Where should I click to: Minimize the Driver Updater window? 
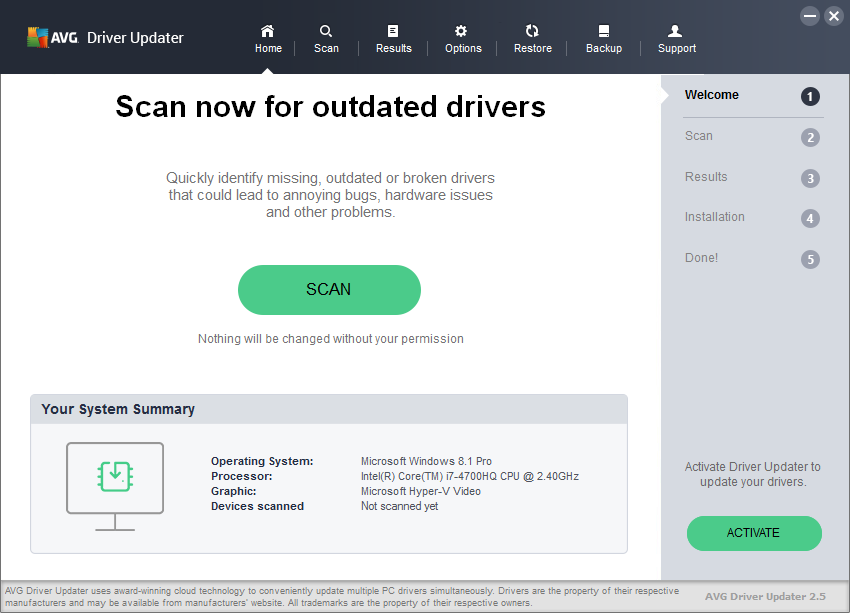[810, 16]
